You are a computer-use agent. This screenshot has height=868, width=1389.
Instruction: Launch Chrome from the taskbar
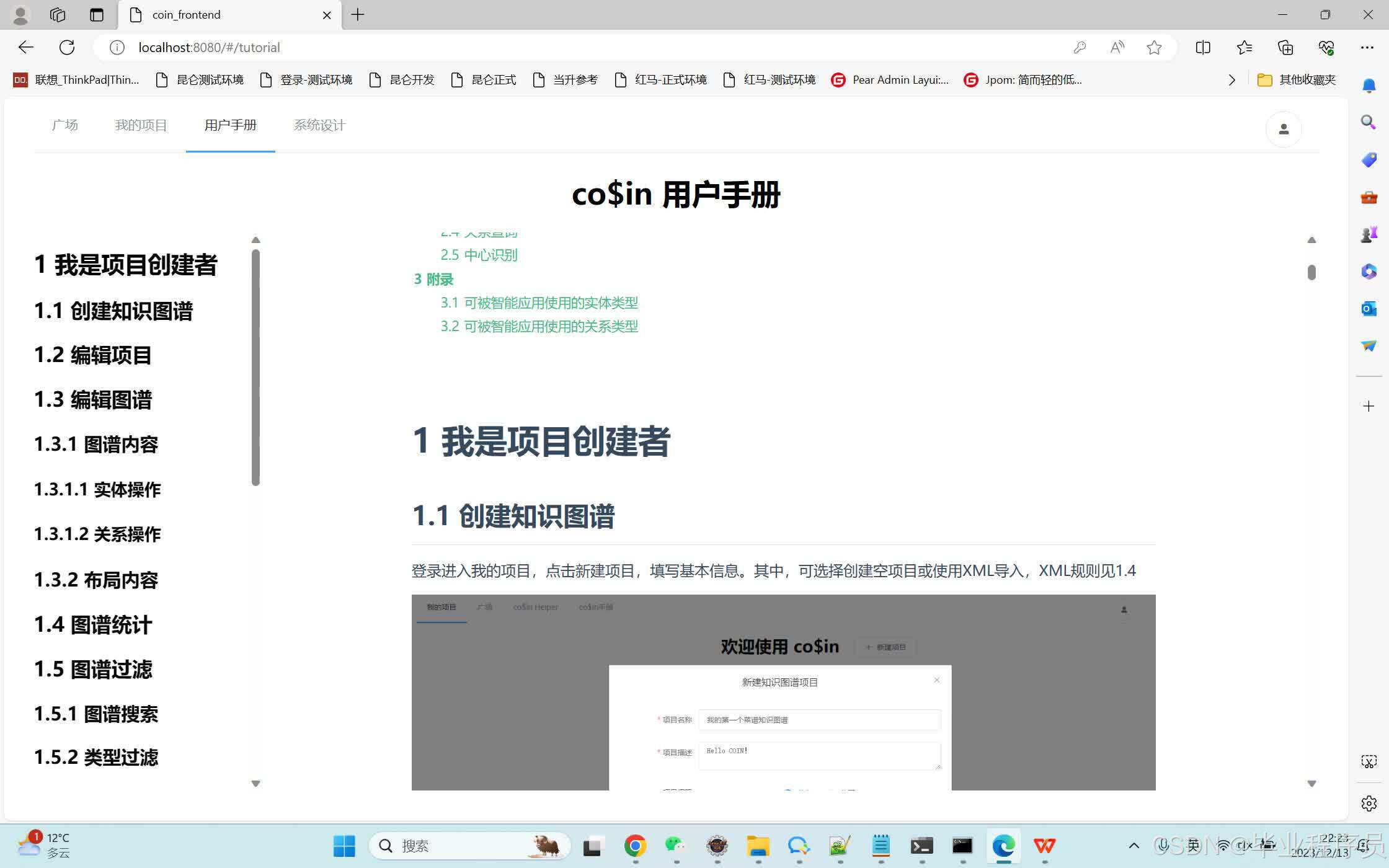(x=635, y=846)
